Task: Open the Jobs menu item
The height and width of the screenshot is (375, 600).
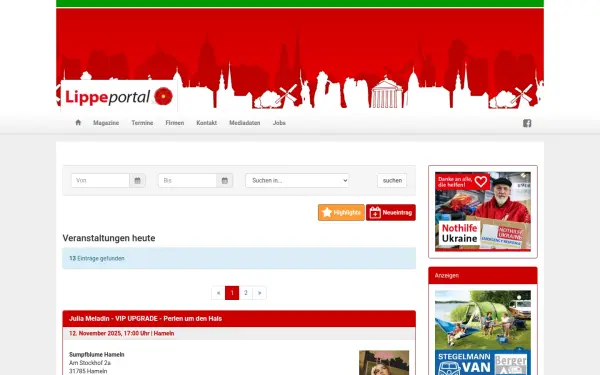Action: click(279, 123)
